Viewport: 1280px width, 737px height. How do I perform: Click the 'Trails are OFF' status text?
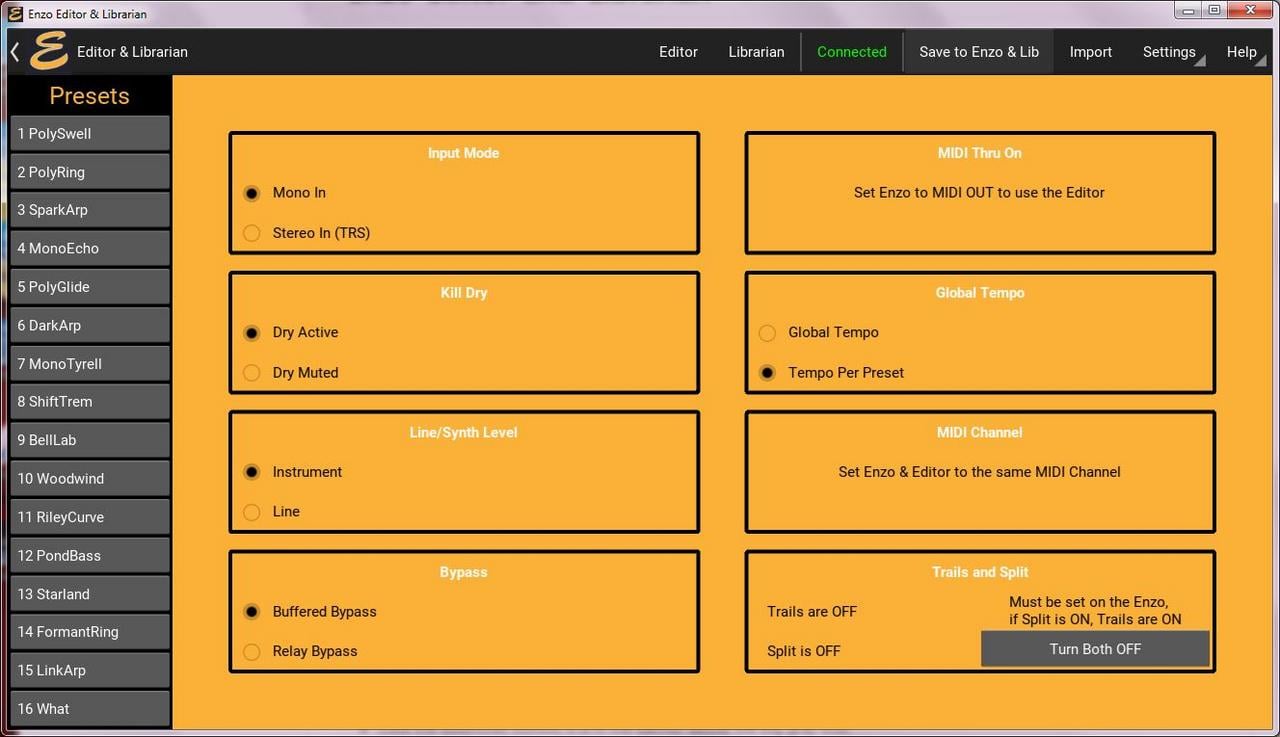(812, 612)
